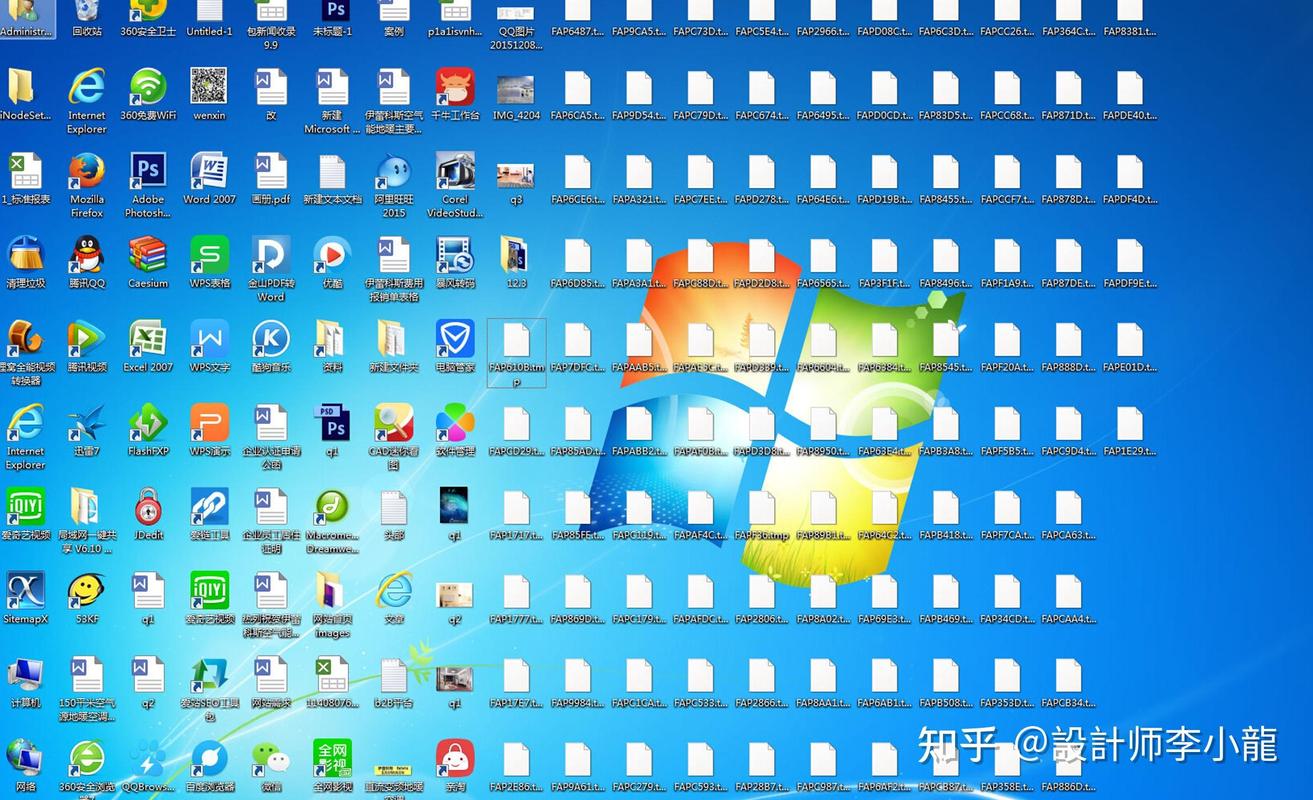Viewport: 1313px width, 800px height.
Task: Click the 腾讯QQ penguin icon
Action: 87,255
